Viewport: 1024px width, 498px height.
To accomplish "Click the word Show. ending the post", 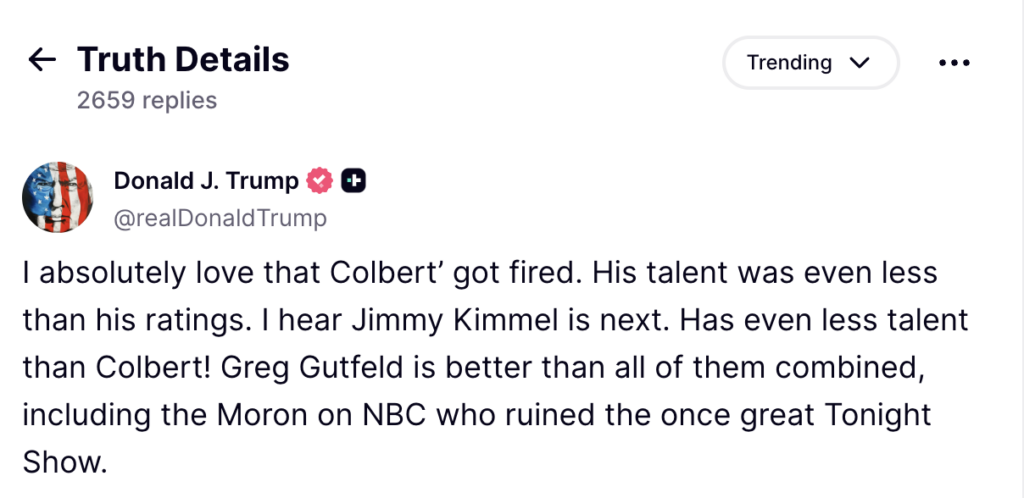I will pyautogui.click(x=64, y=462).
